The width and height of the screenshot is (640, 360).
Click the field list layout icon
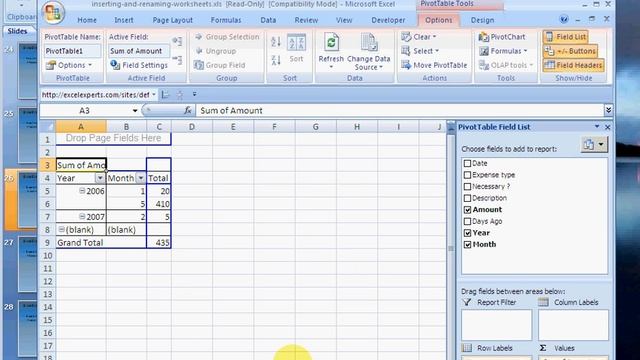coord(594,144)
